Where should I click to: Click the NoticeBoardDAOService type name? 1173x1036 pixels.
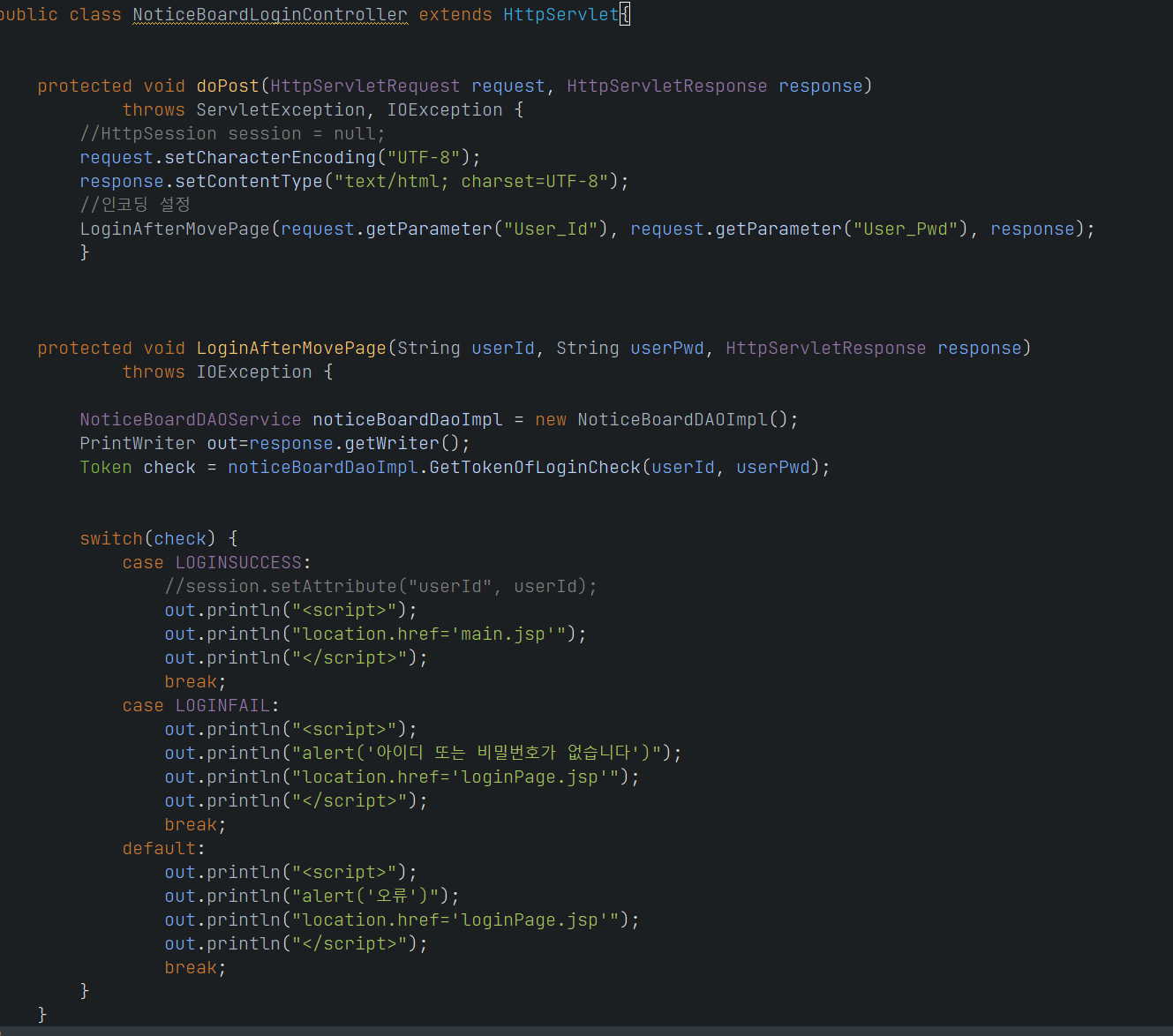191,420
